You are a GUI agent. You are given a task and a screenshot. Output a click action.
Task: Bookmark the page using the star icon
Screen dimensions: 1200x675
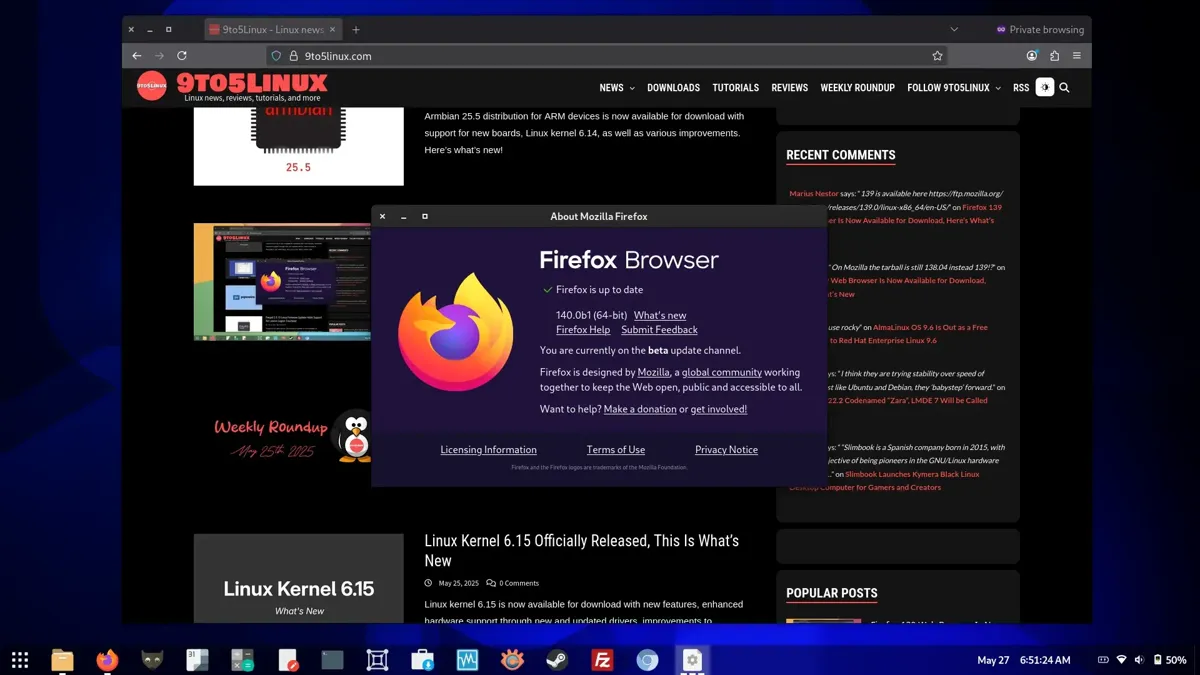[937, 56]
